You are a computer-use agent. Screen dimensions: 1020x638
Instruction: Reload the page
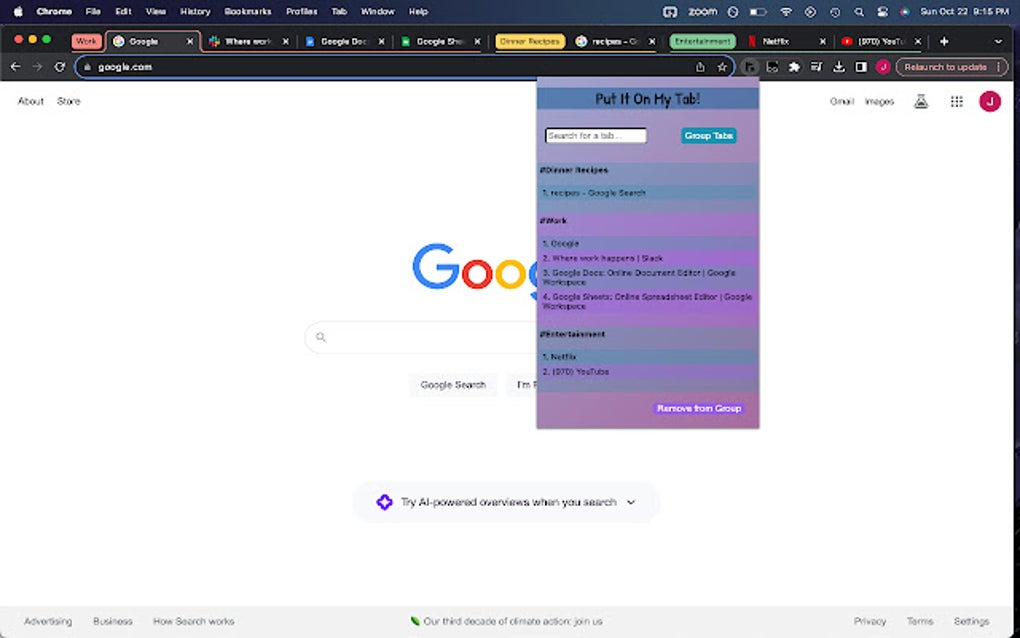[x=59, y=67]
